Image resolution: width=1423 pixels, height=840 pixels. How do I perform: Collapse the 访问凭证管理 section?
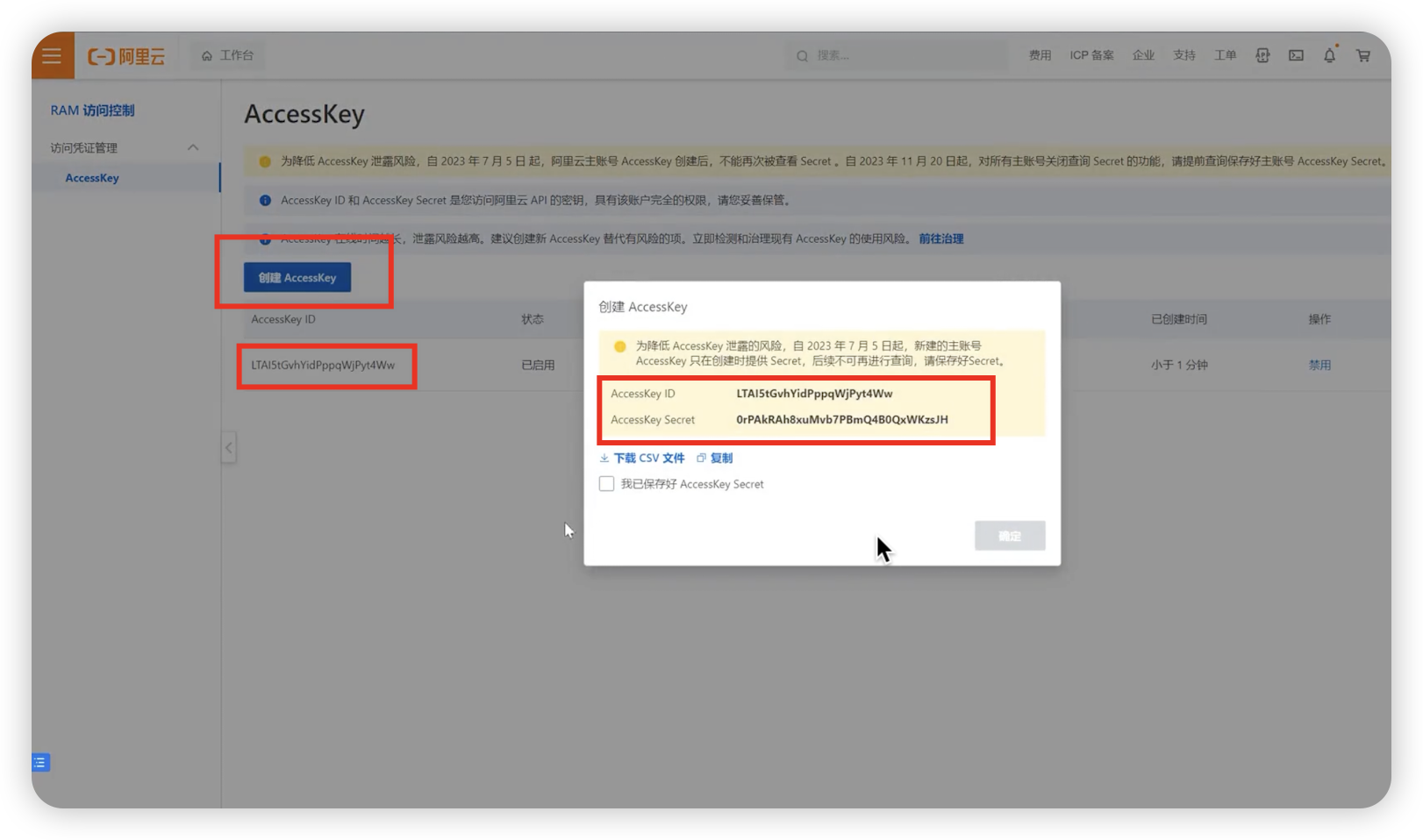193,147
